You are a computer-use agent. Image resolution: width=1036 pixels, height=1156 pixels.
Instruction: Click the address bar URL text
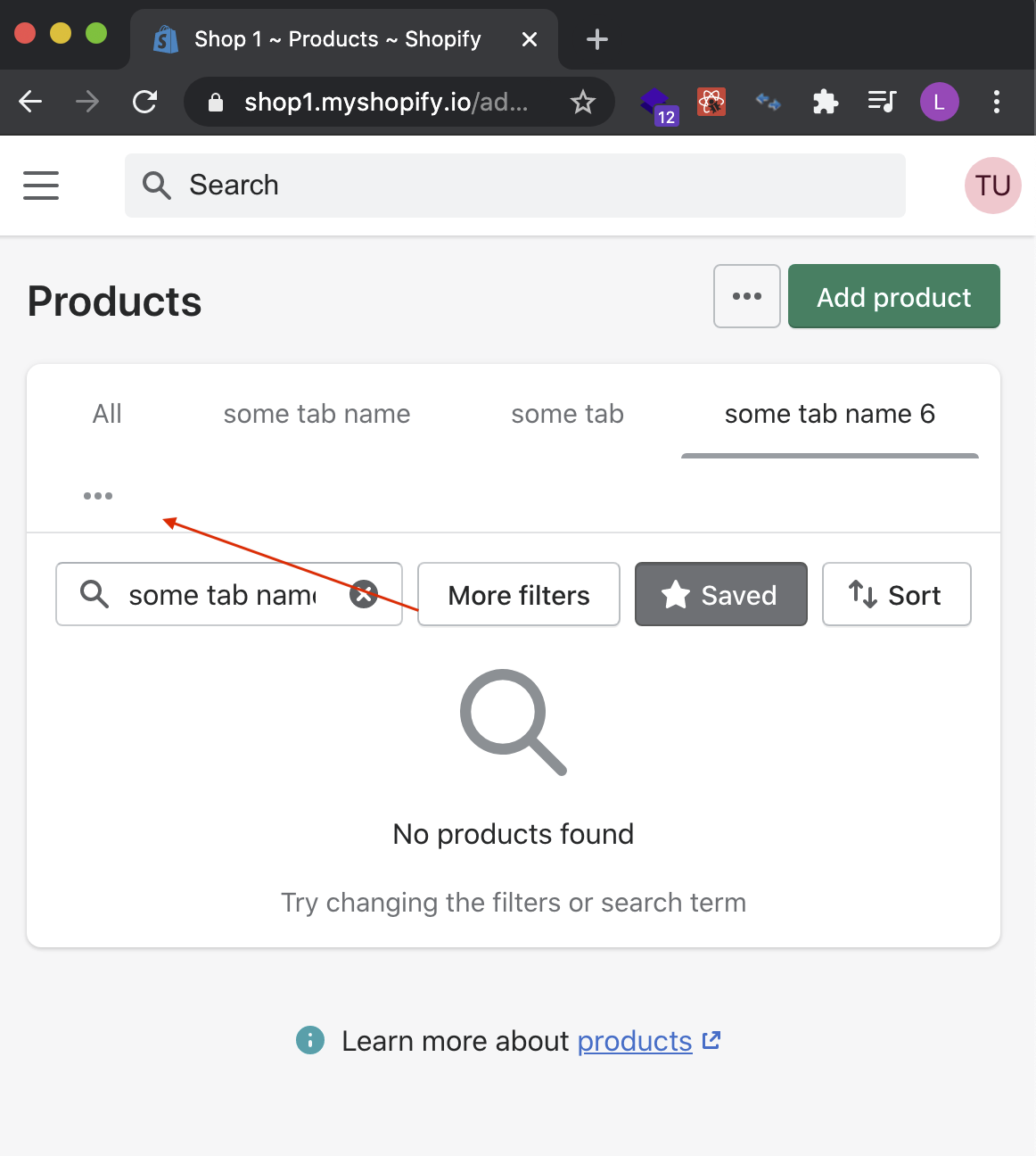(x=386, y=103)
